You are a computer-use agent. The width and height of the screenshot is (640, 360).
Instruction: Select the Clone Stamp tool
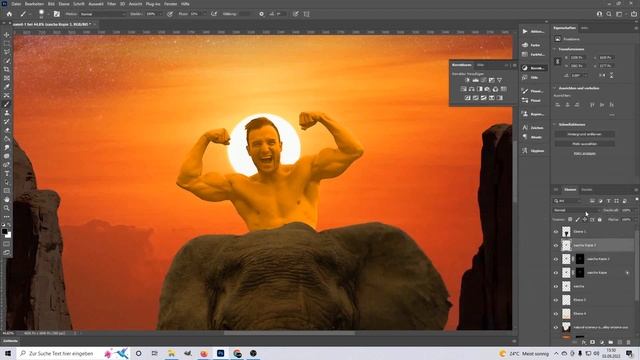[7, 113]
